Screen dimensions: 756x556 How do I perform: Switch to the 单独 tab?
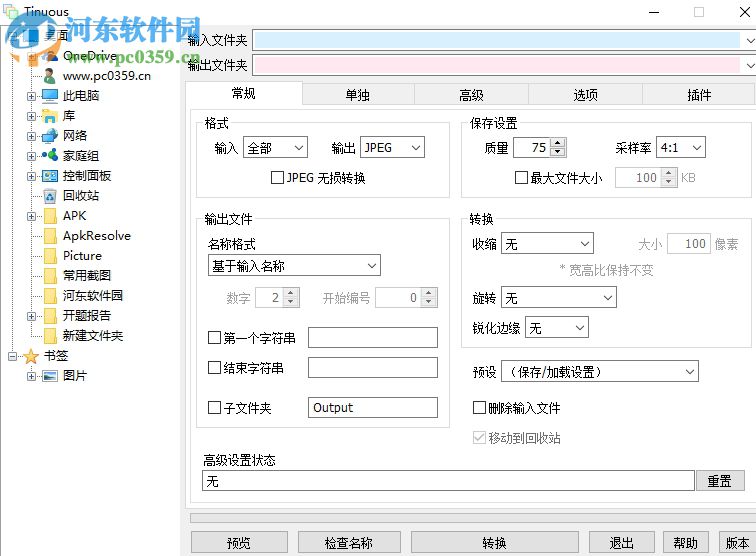pyautogui.click(x=358, y=95)
